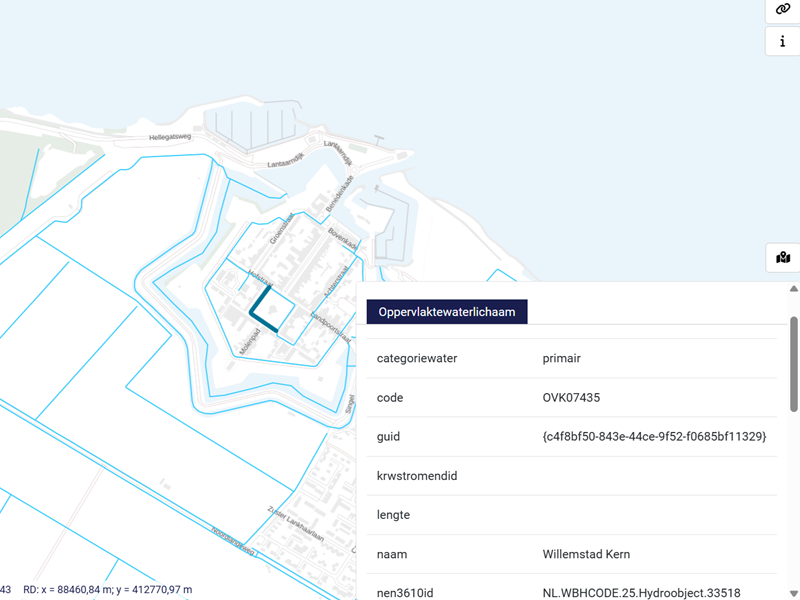
Task: Click the naam value Willemstad Kern
Action: point(587,554)
